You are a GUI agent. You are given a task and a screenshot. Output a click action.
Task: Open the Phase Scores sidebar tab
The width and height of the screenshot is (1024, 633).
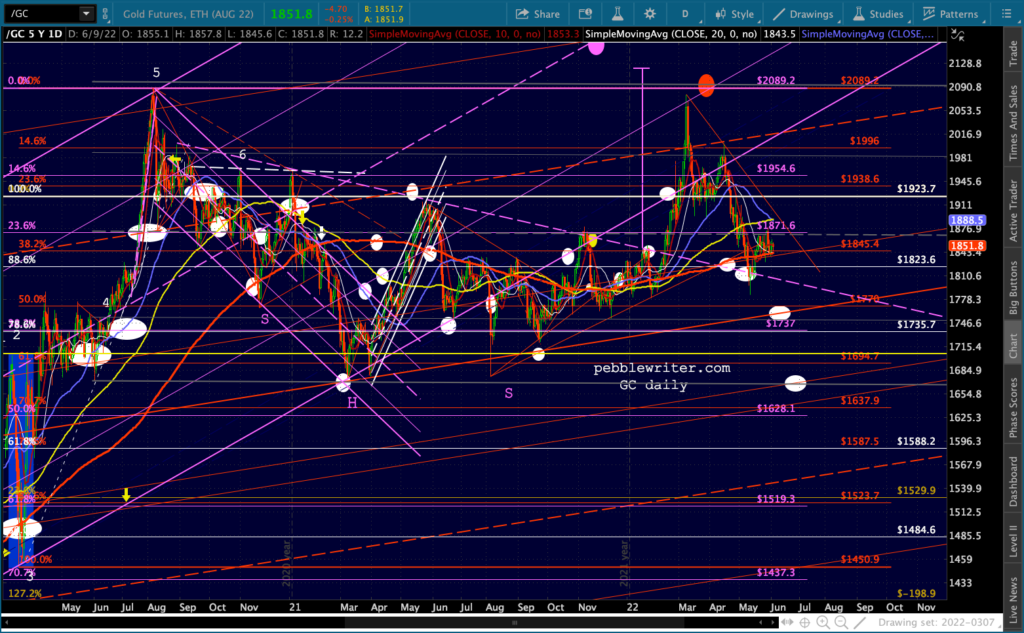pyautogui.click(x=1013, y=408)
